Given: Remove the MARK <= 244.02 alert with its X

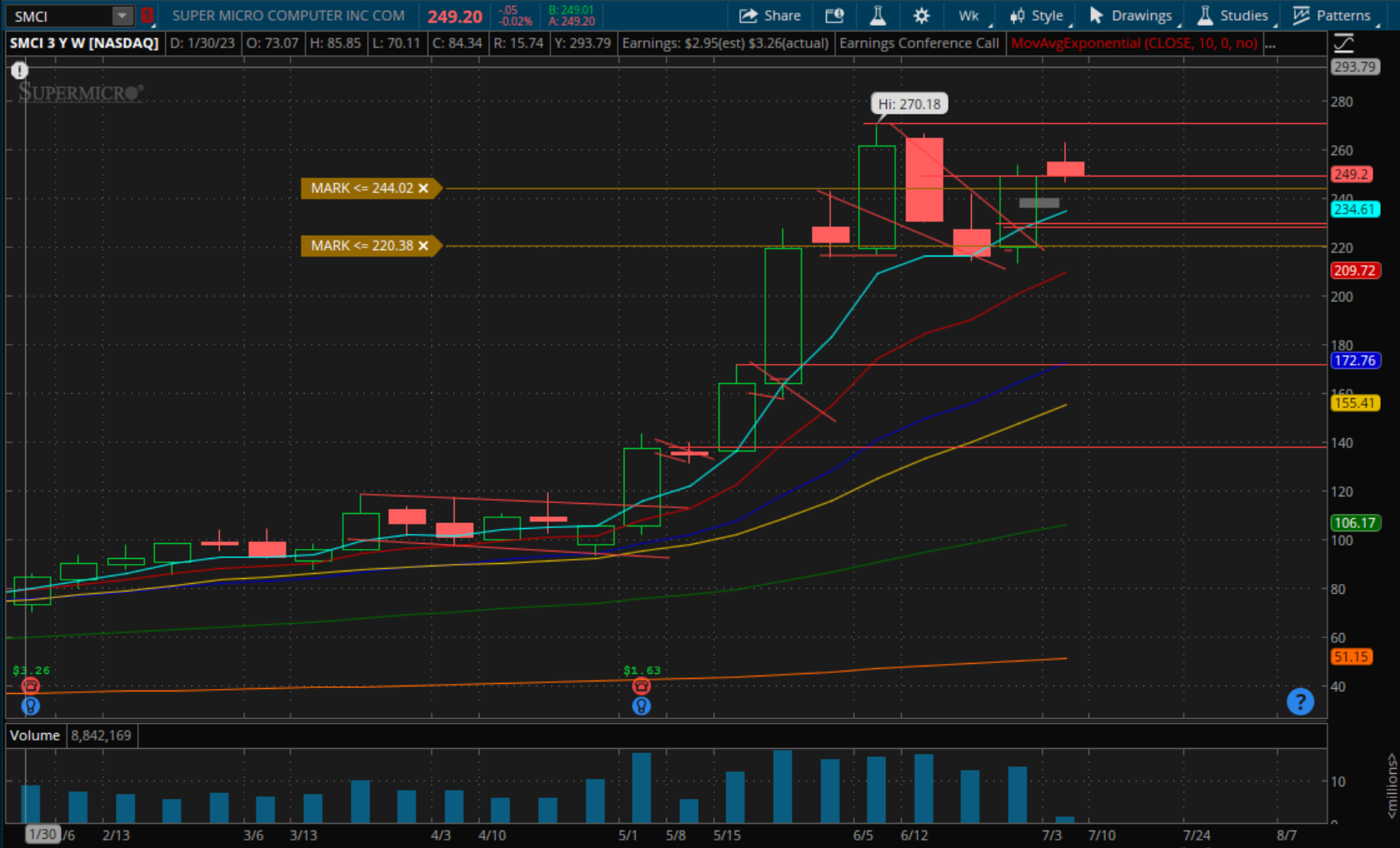Looking at the screenshot, I should [x=423, y=188].
